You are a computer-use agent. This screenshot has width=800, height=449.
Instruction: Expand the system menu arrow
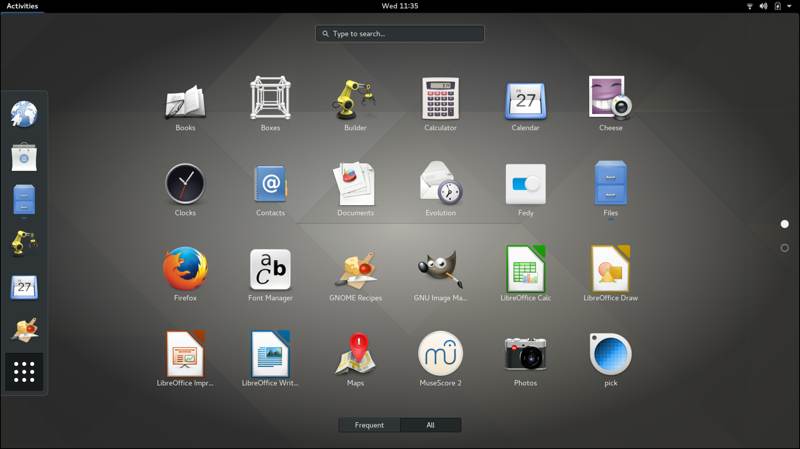(x=789, y=6)
